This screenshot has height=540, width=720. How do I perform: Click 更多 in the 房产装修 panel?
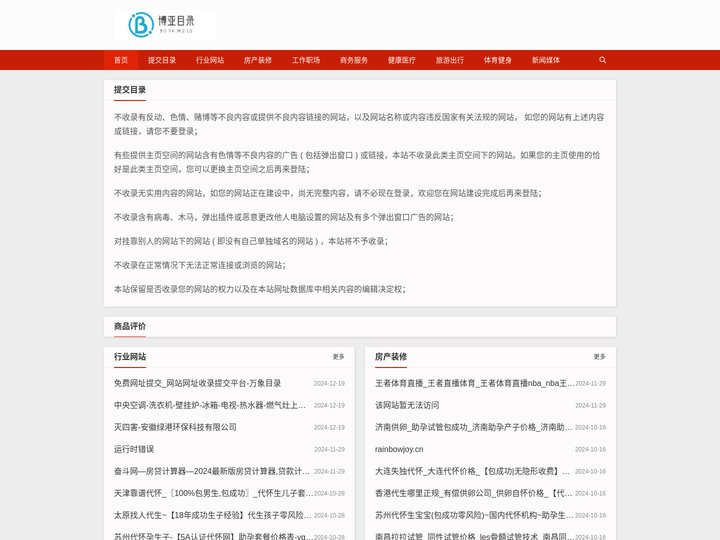click(x=599, y=357)
